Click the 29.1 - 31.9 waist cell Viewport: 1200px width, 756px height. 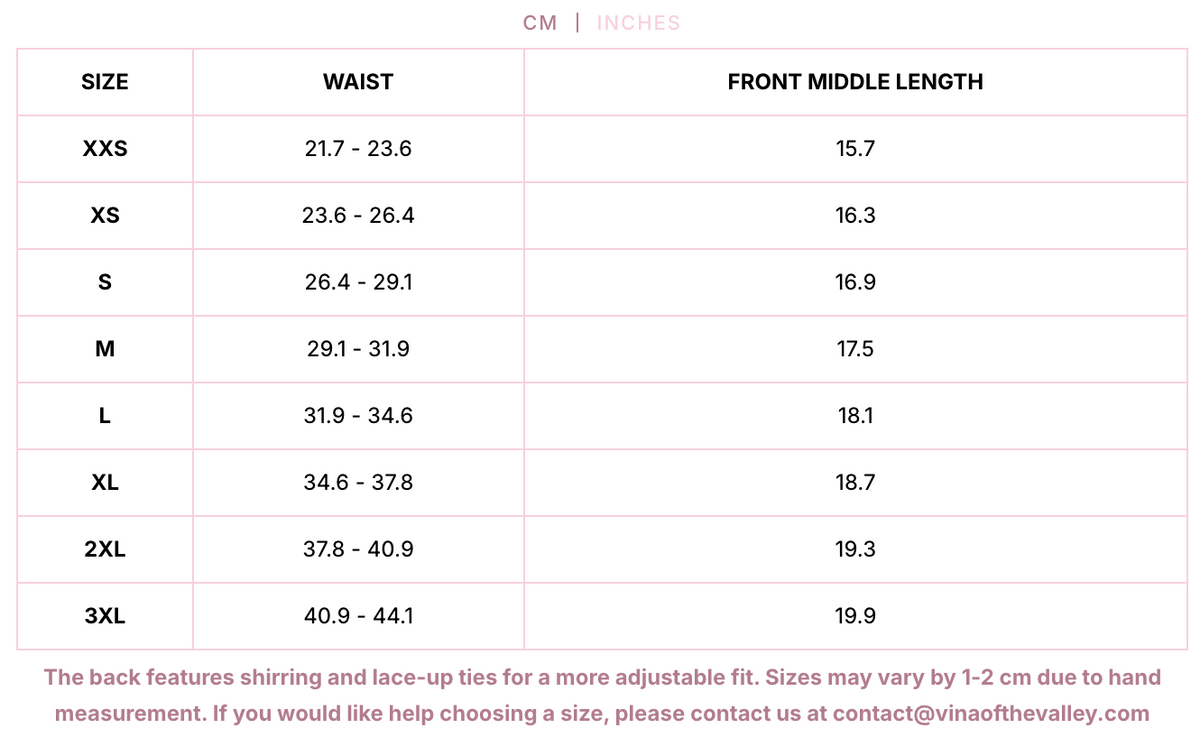coord(358,349)
